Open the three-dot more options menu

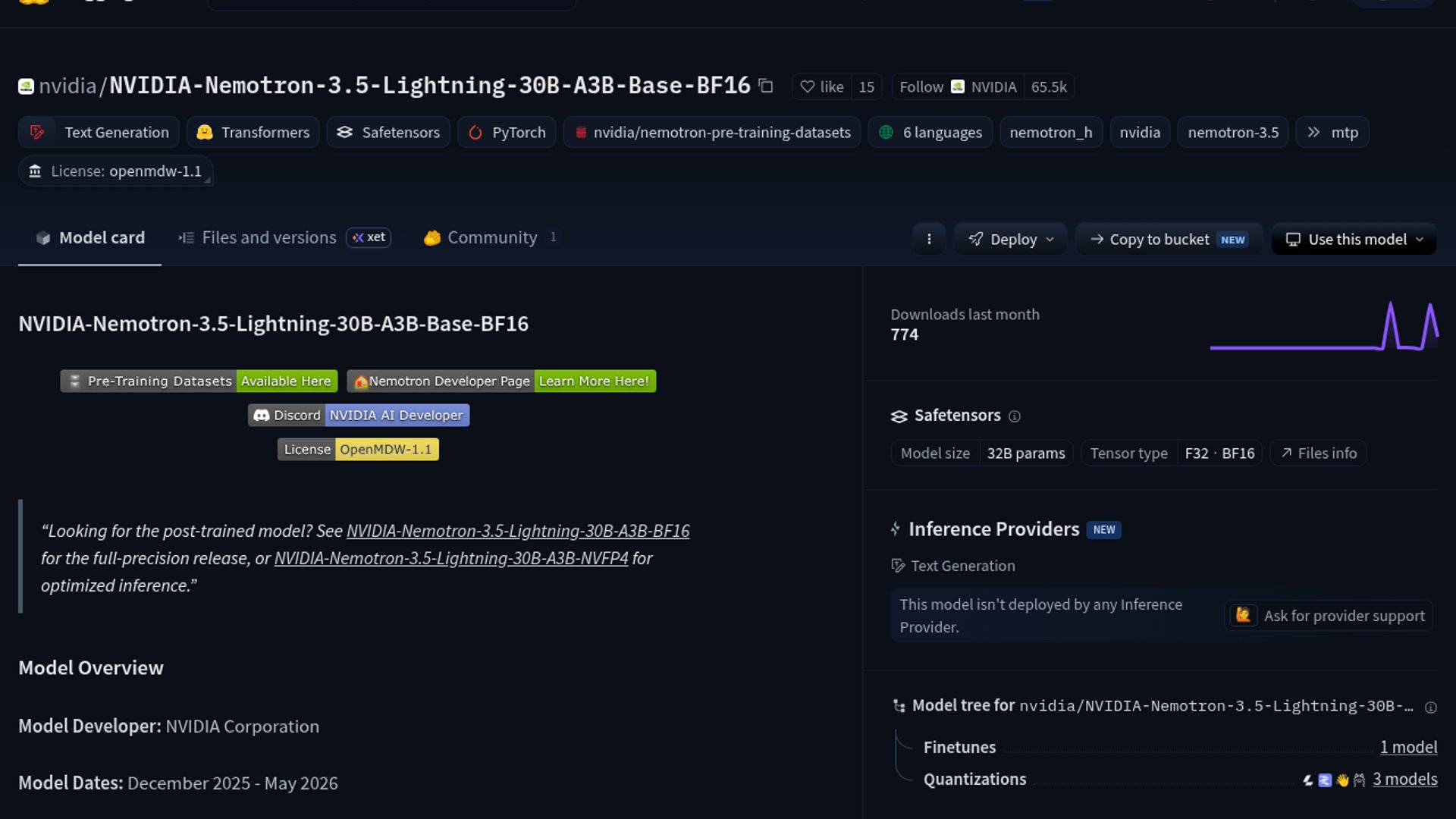[929, 240]
